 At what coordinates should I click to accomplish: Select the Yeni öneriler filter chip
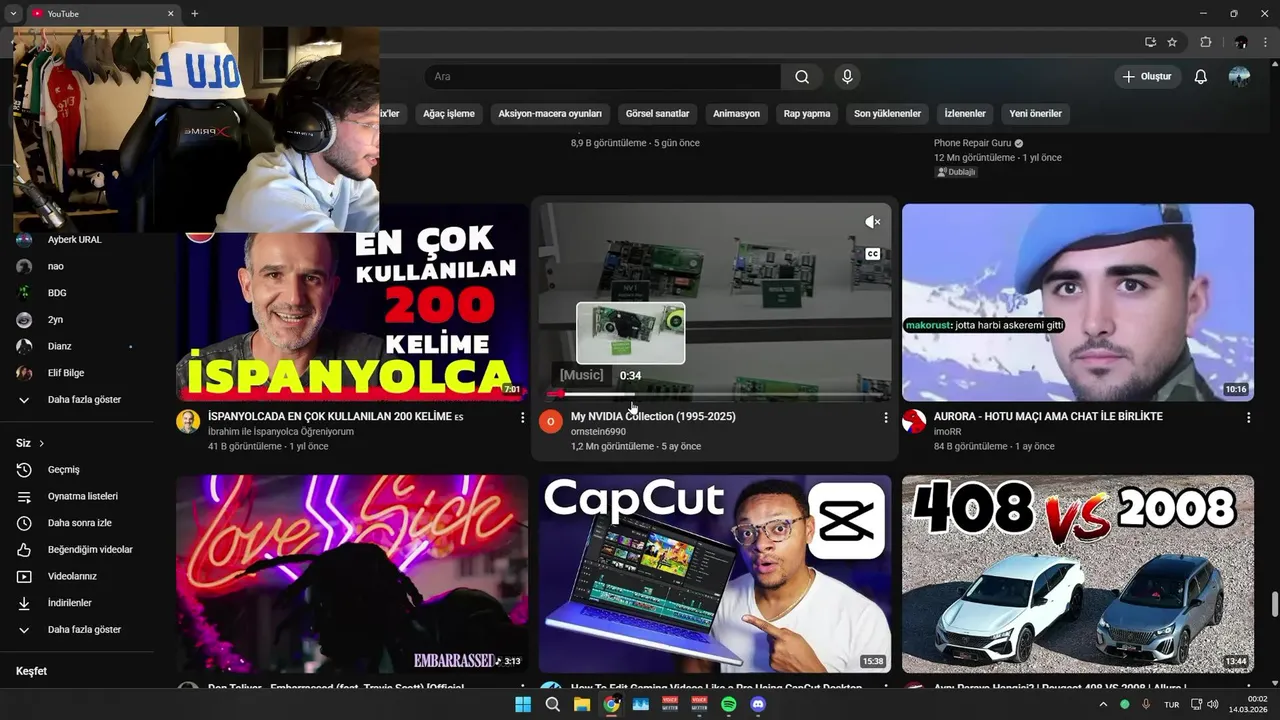[x=1036, y=114]
